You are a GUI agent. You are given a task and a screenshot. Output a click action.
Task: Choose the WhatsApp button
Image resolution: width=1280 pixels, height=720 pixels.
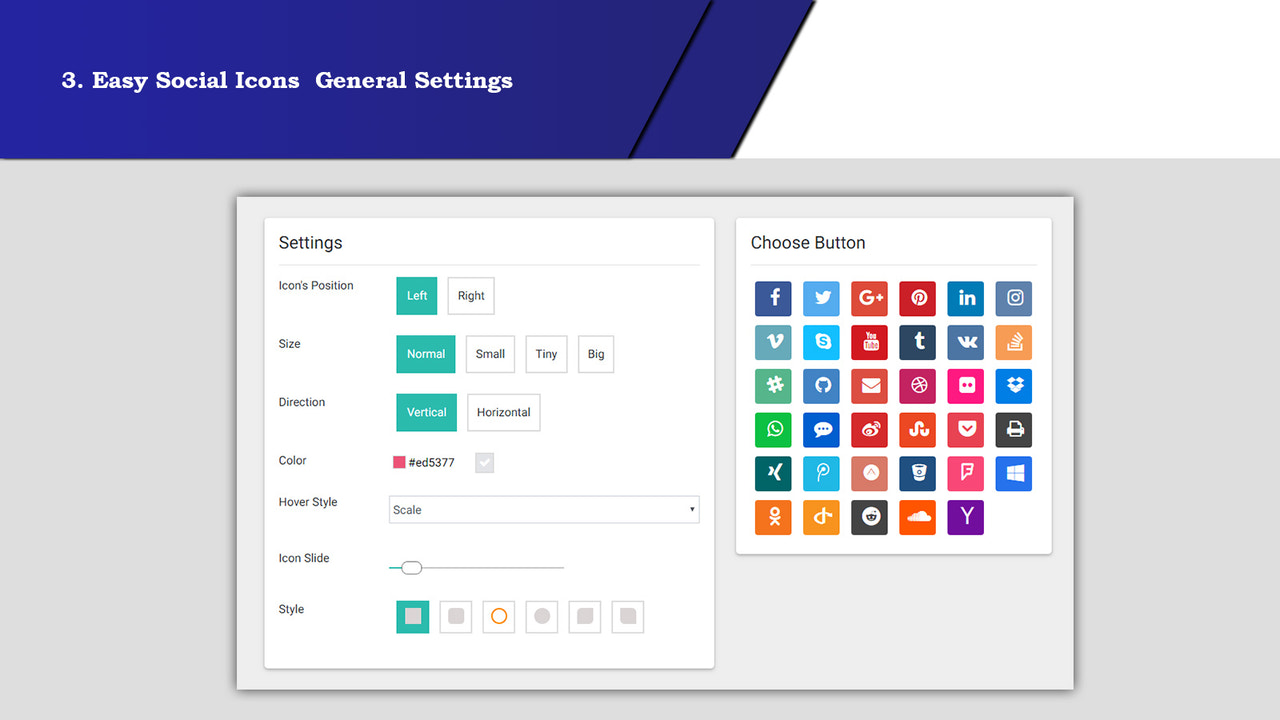click(x=773, y=430)
